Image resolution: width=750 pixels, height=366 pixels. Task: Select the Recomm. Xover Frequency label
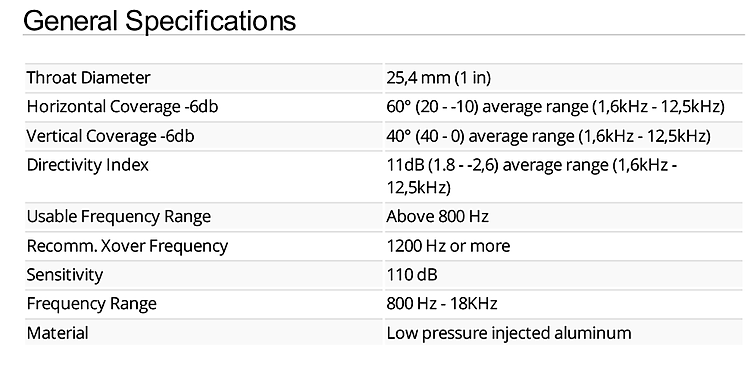(x=127, y=246)
